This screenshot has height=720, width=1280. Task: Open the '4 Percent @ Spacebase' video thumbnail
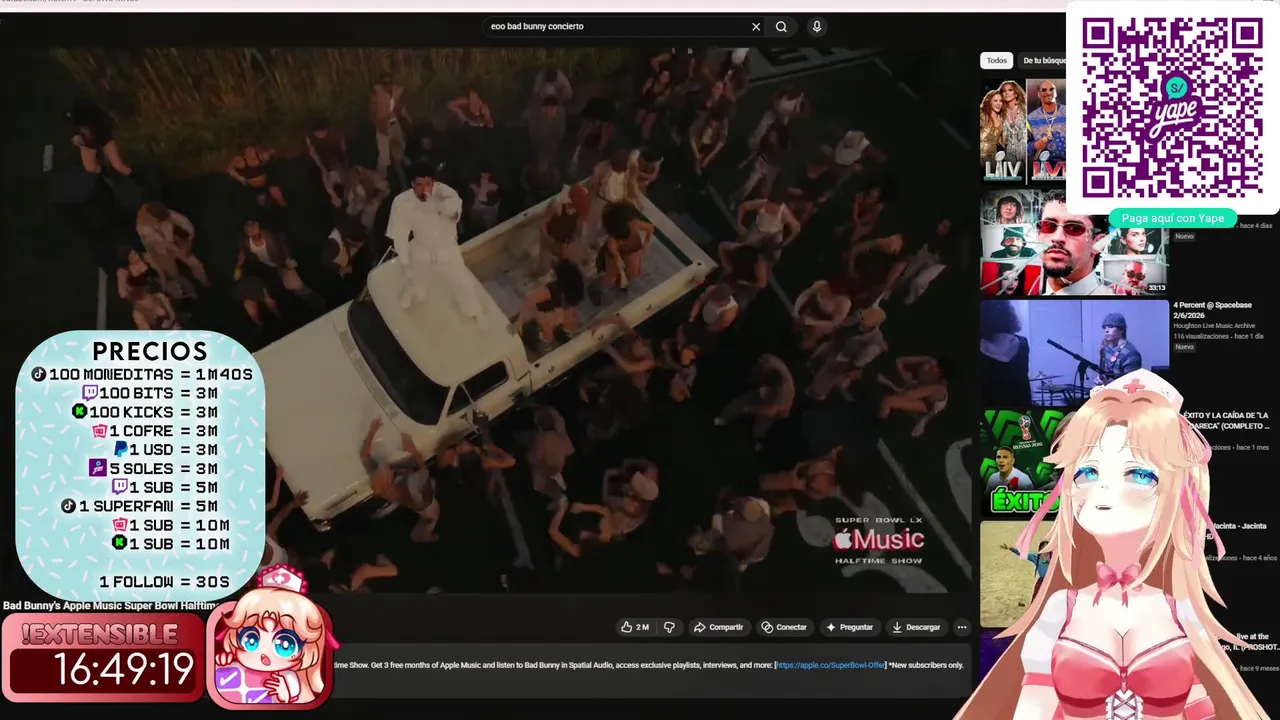point(1074,352)
